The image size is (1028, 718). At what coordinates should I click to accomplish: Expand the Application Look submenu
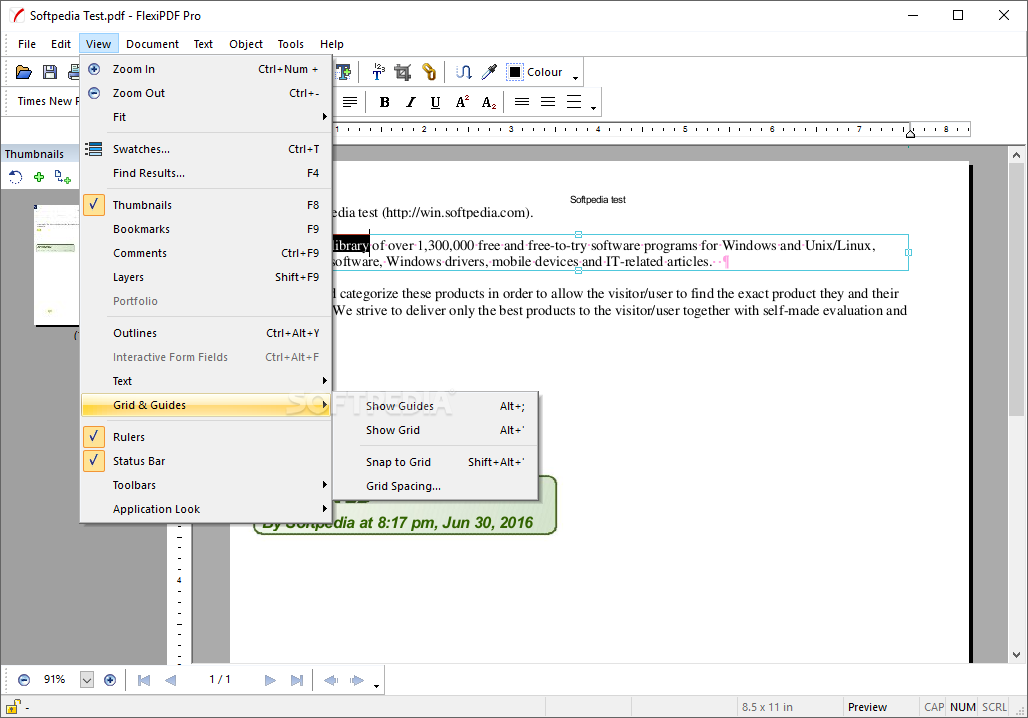click(x=206, y=509)
